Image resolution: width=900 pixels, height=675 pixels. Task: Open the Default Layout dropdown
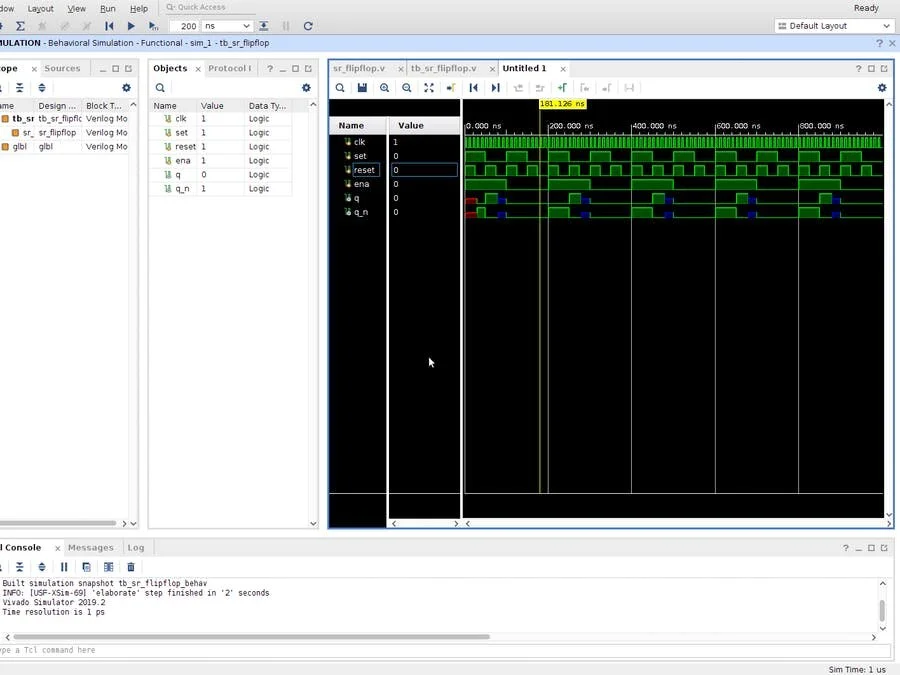point(831,25)
